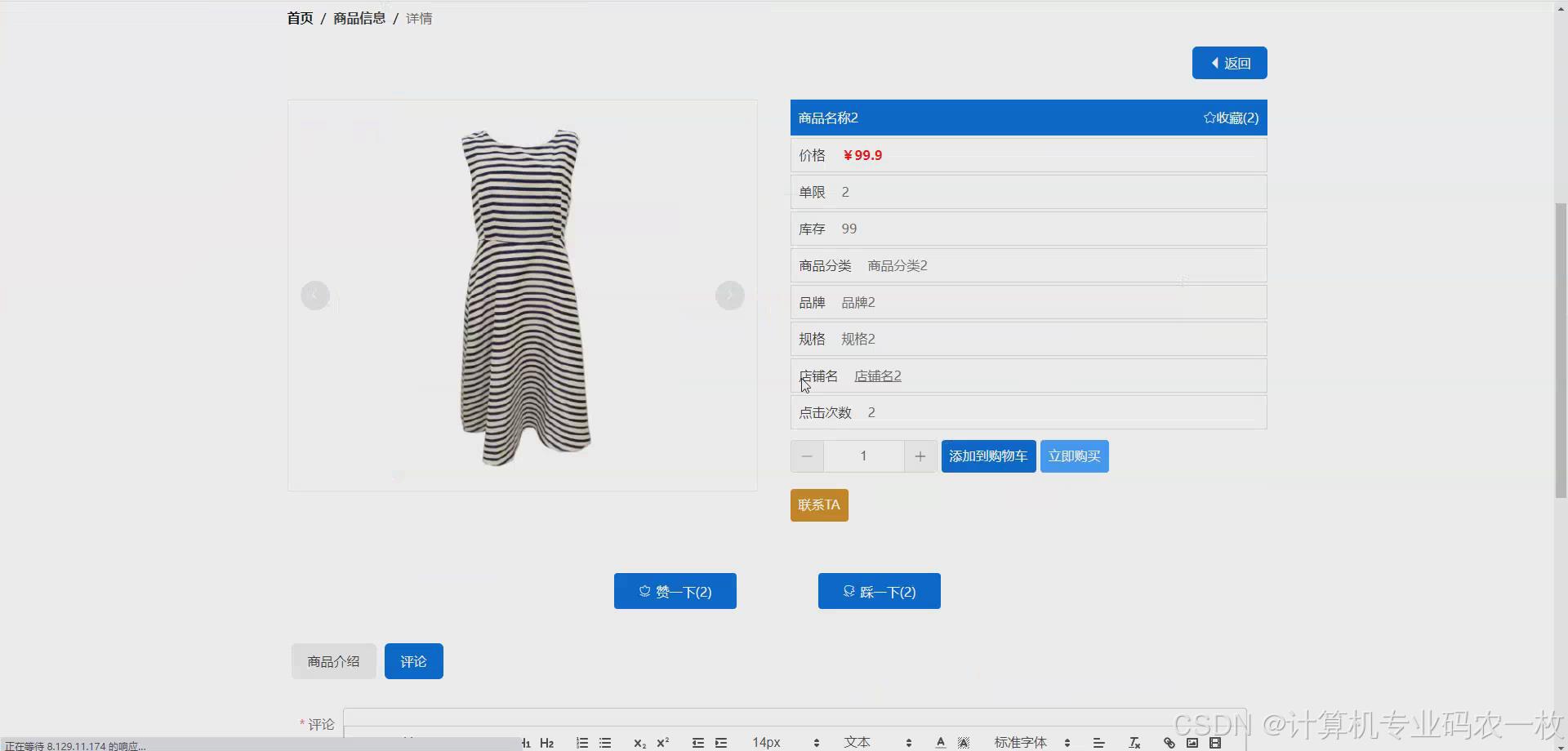Viewport: 1568px width, 751px height.
Task: Click the 详情 breadcrumb text
Action: [419, 18]
